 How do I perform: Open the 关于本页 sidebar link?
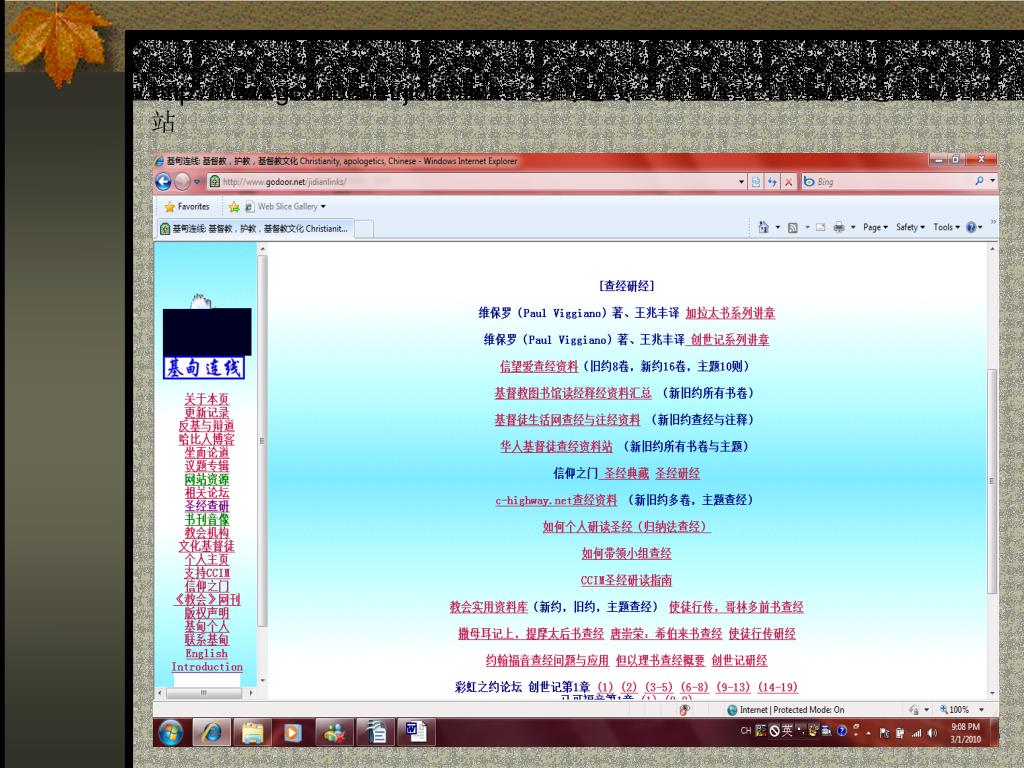(206, 398)
